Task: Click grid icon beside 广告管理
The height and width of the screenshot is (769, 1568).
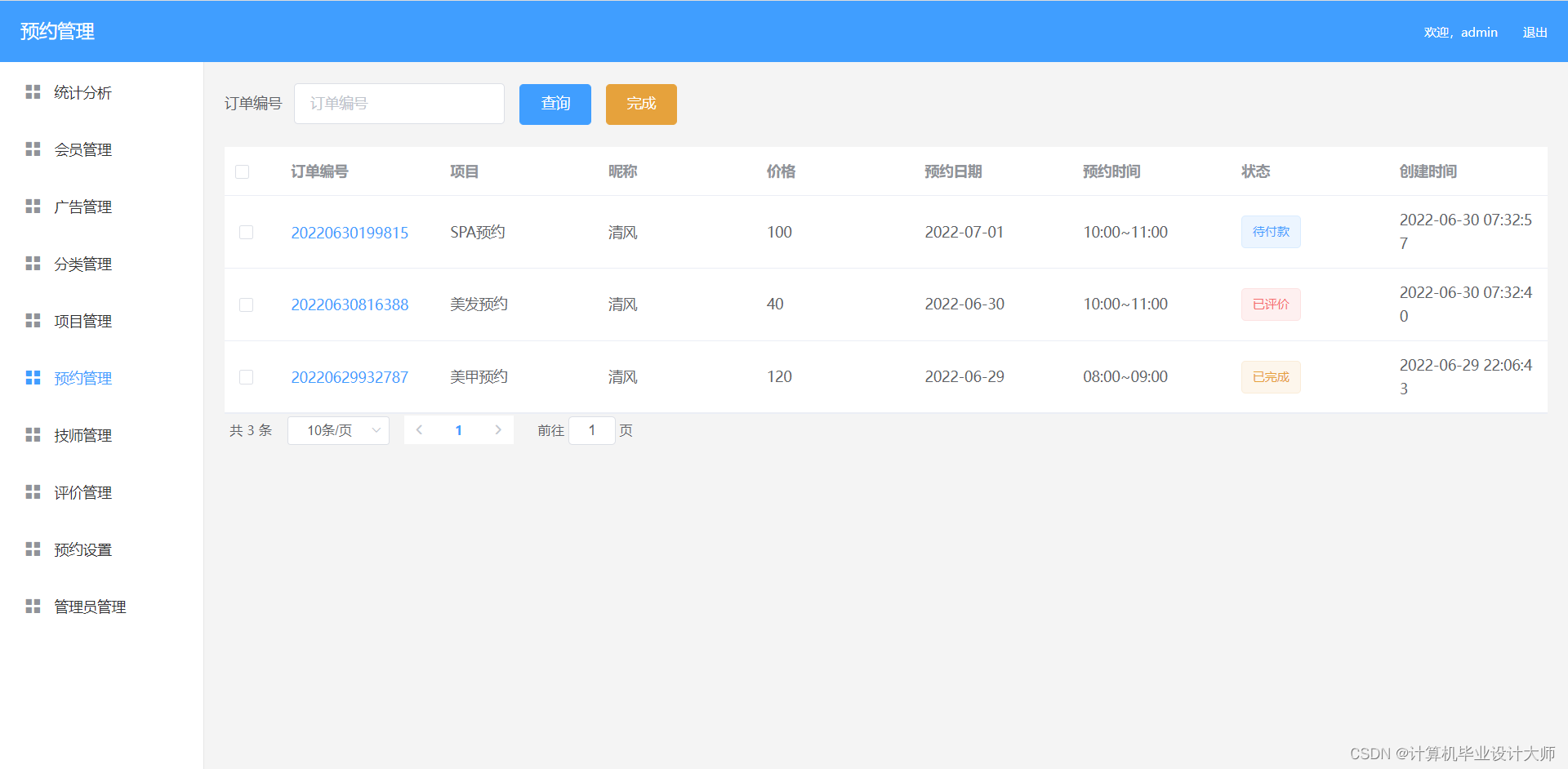Action: 33,207
